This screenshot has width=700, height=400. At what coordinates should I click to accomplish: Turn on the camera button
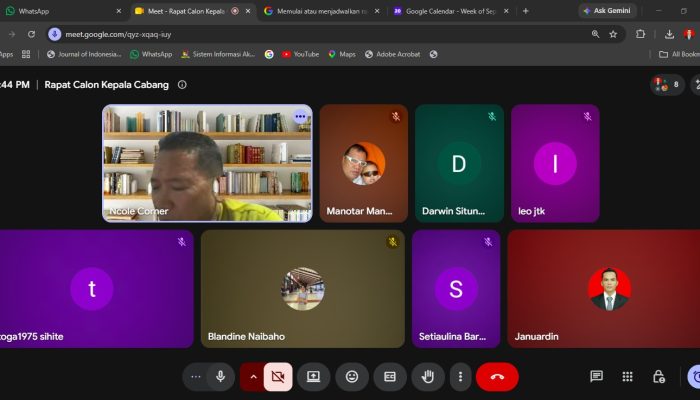278,377
